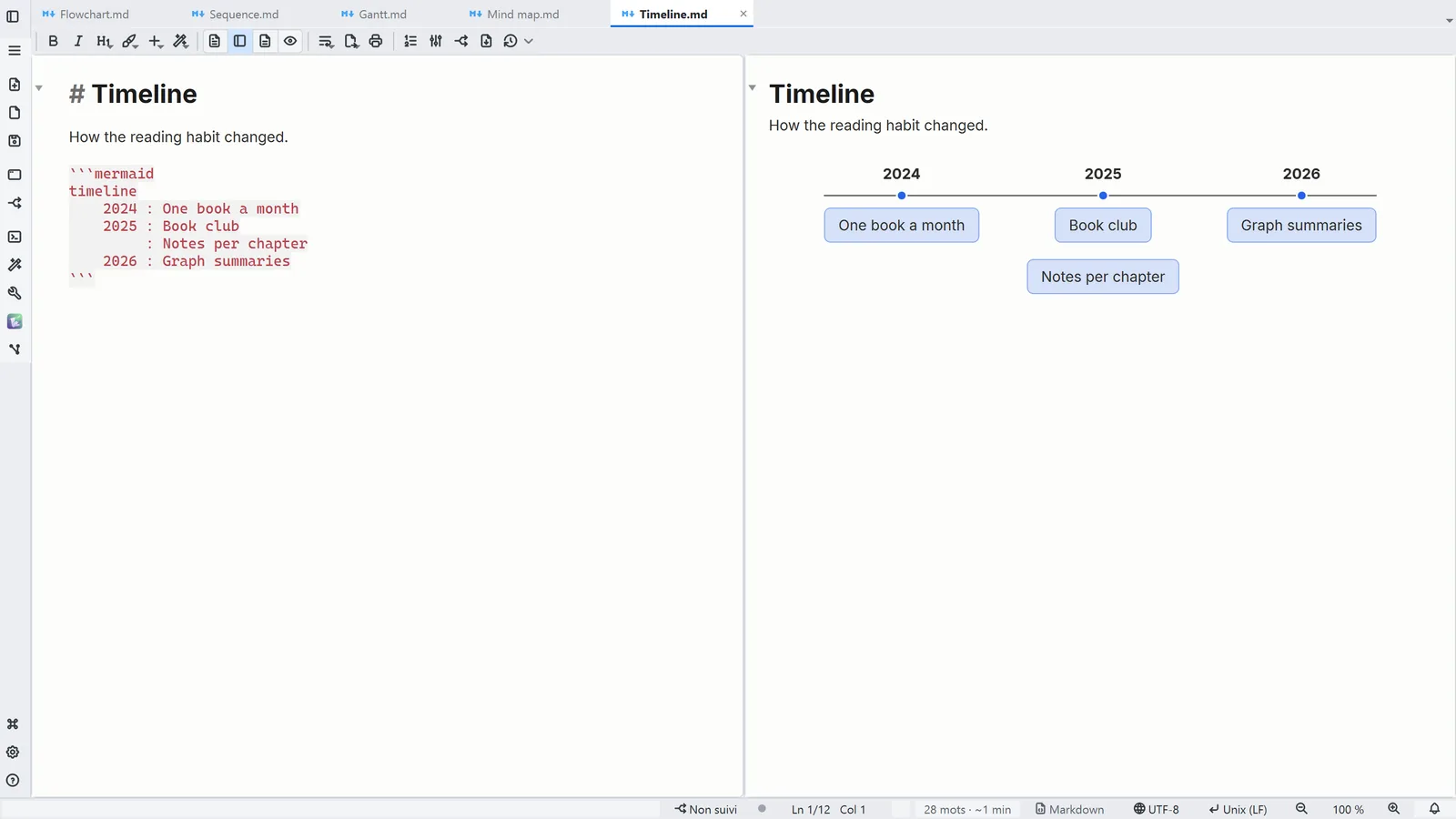Click the 2025 marker dot on the timeline
This screenshot has height=819, width=1456.
pyautogui.click(x=1103, y=196)
